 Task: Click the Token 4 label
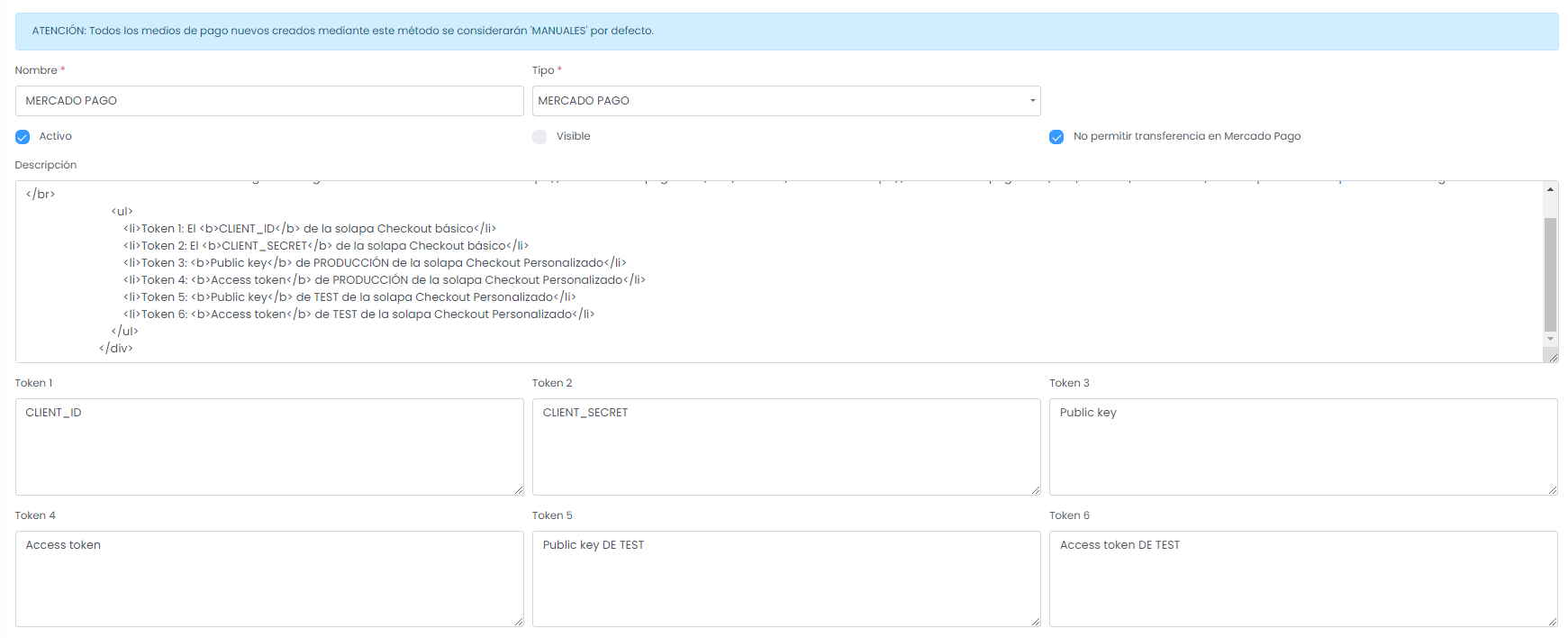tap(35, 515)
